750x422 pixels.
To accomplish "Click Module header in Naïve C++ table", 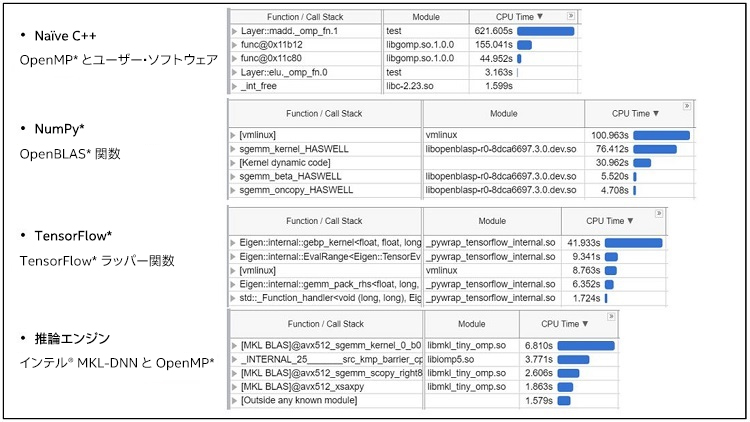I will coord(426,17).
